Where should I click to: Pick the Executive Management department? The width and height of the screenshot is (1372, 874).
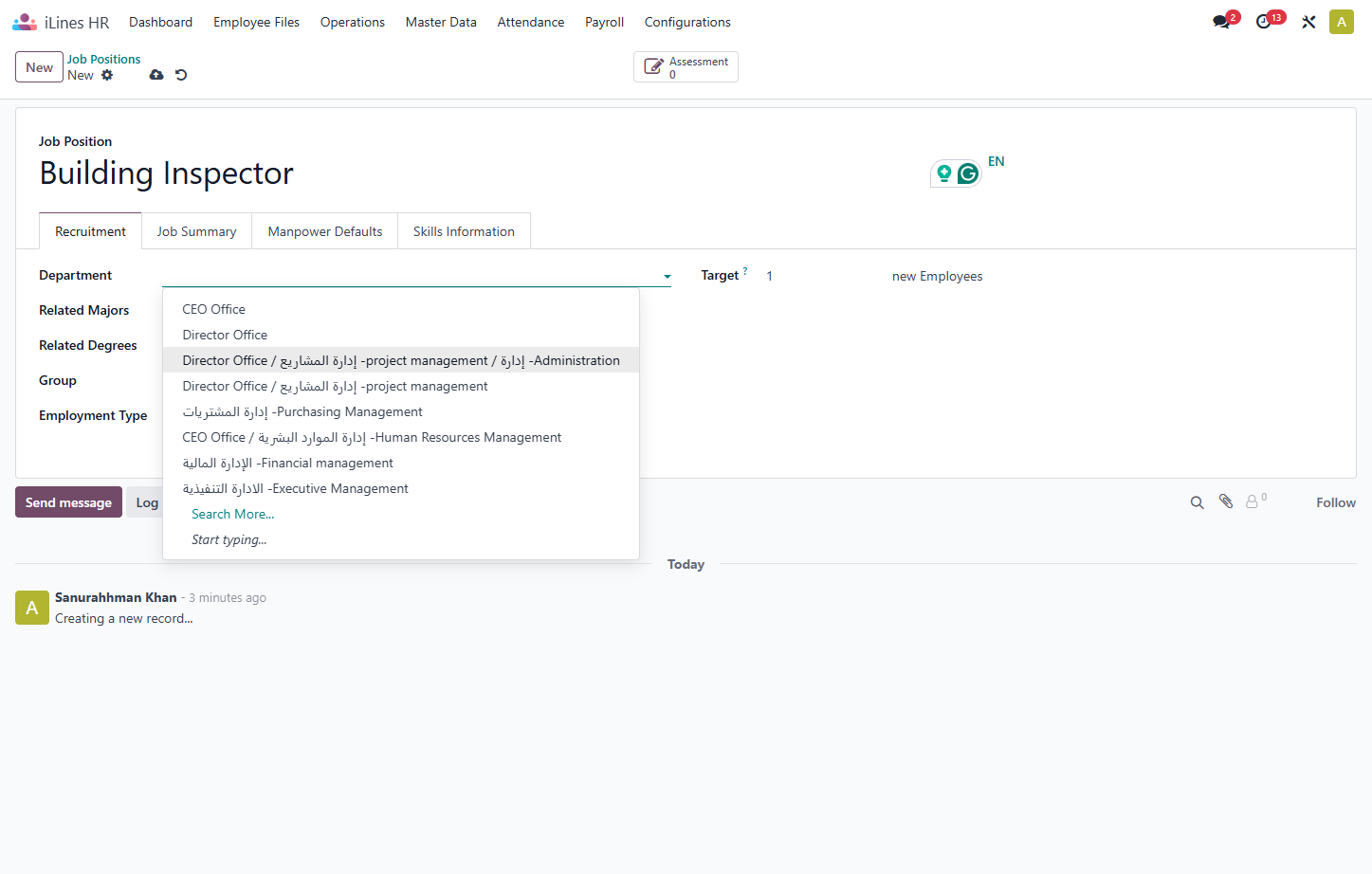point(401,488)
